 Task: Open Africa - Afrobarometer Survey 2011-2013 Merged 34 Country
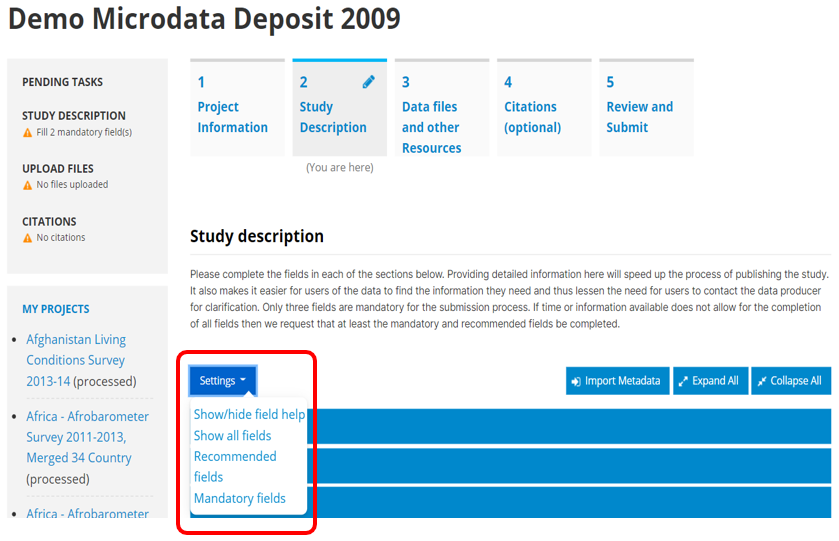(x=88, y=437)
